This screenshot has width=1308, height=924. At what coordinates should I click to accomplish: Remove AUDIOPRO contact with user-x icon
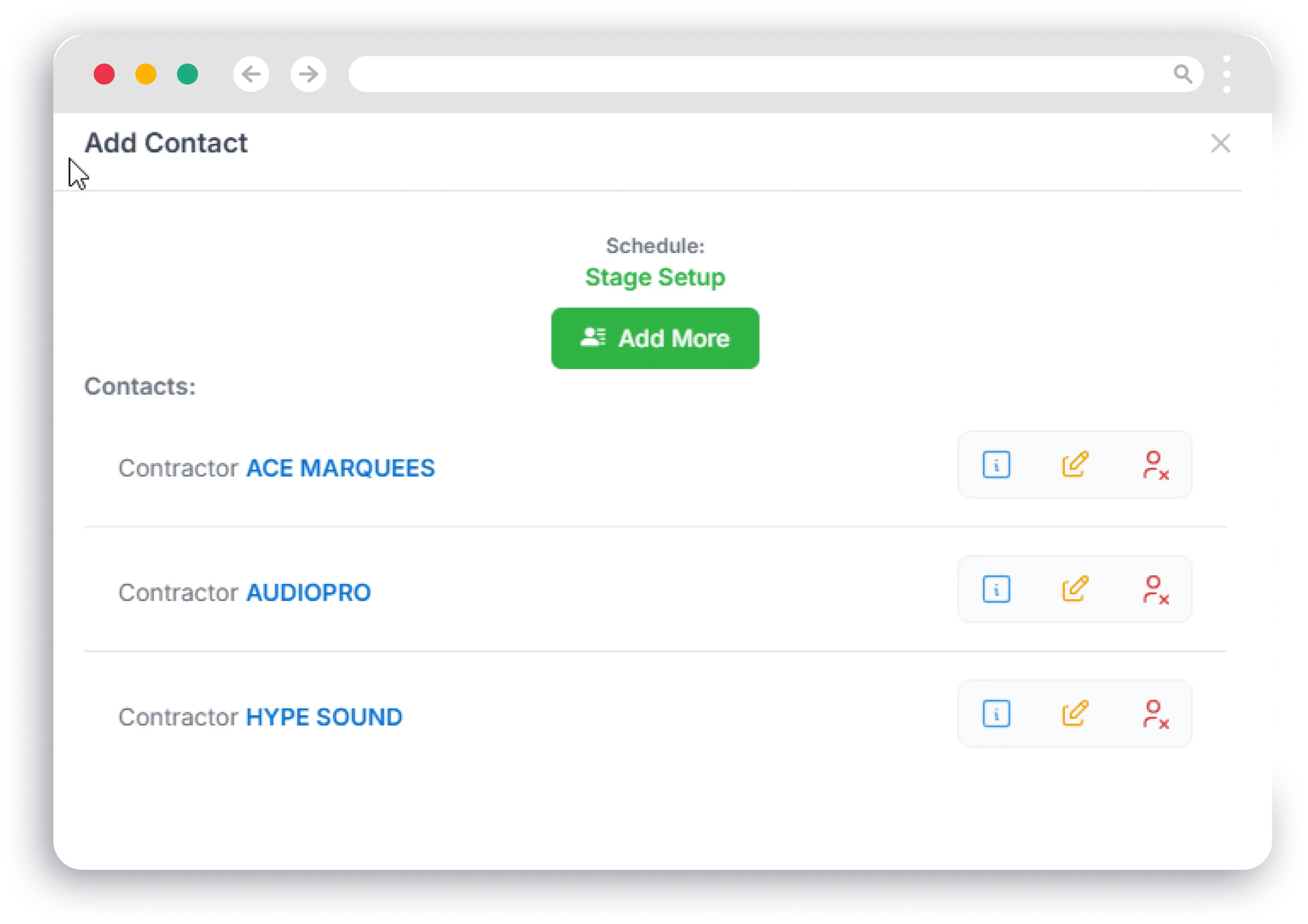pos(1155,590)
